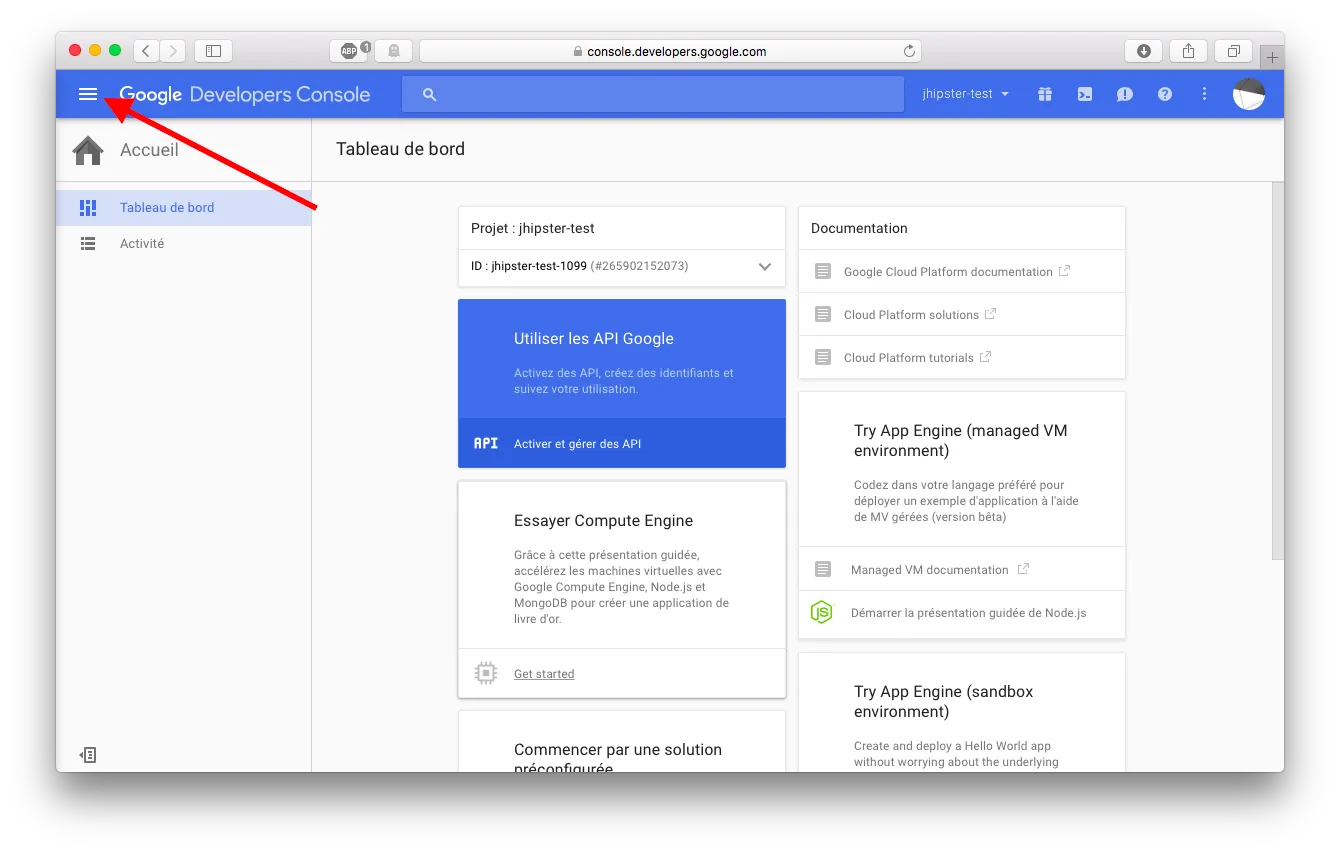The width and height of the screenshot is (1340, 852).
Task: Click the Google Developers Console logo
Action: [x=245, y=95]
